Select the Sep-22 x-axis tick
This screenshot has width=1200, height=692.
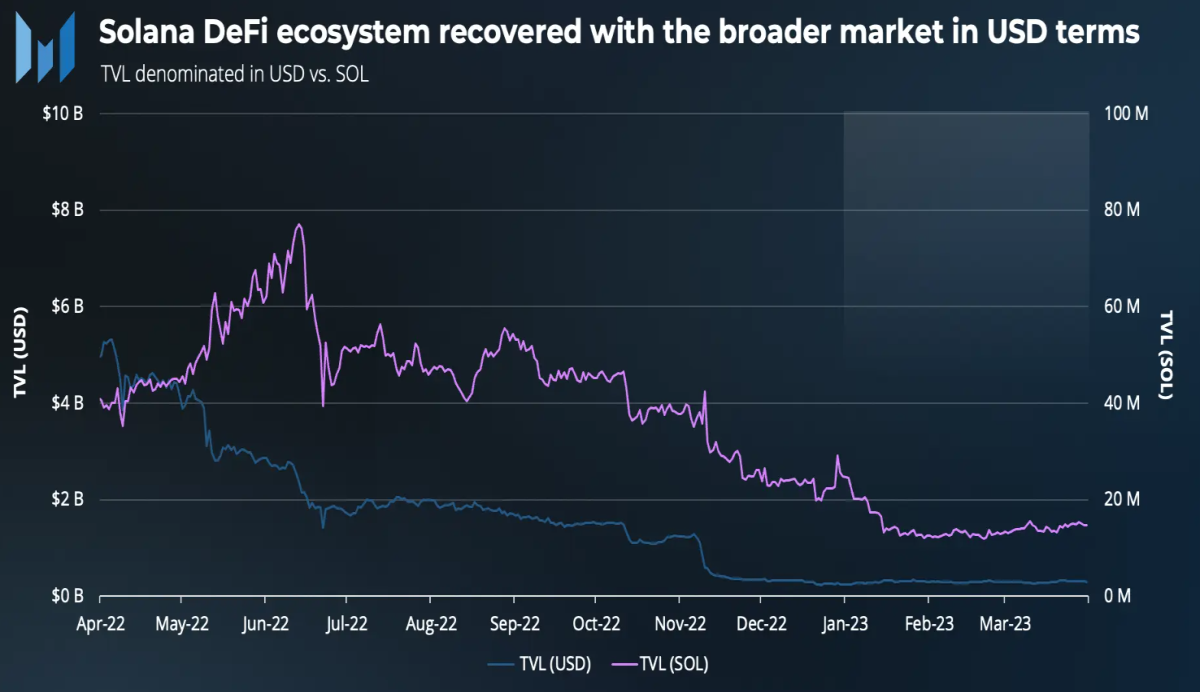point(513,623)
